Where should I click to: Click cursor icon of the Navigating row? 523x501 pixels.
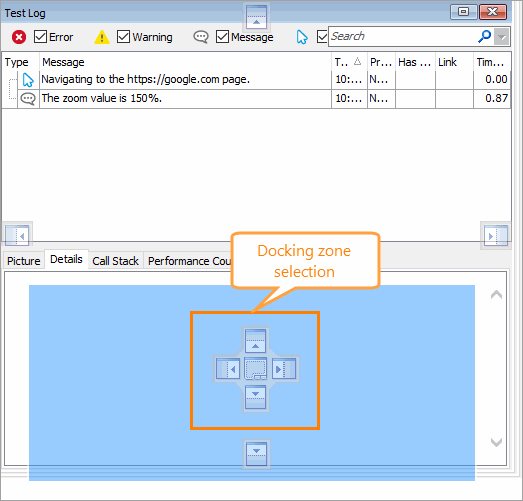coord(28,80)
